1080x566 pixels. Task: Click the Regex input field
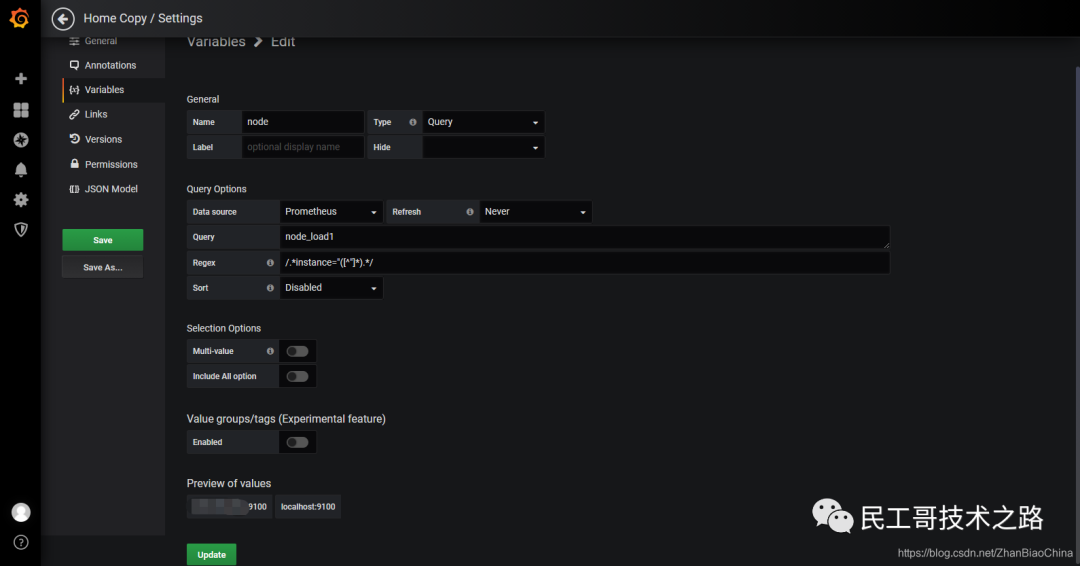pos(584,263)
